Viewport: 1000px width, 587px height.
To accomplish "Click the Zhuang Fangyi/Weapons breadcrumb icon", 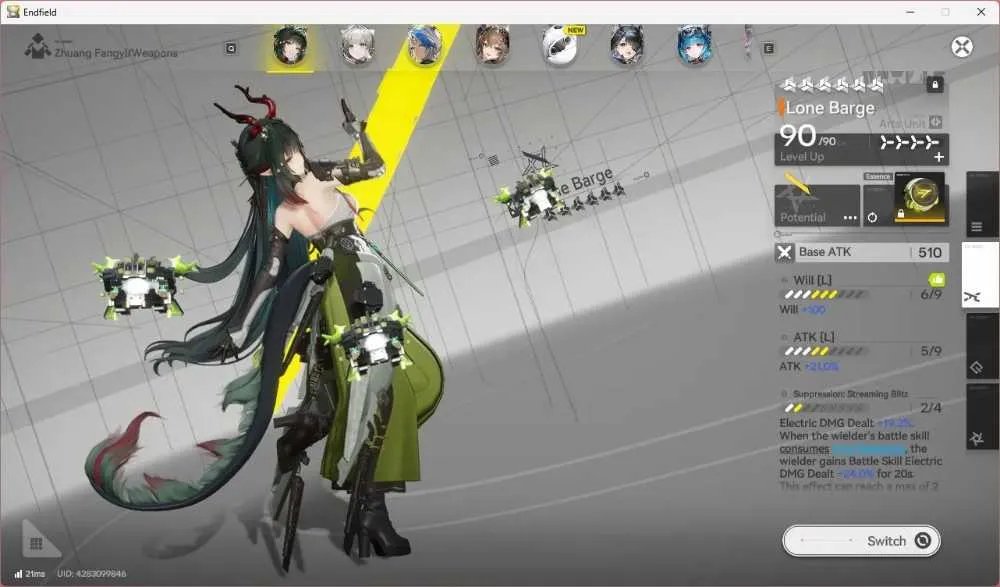I will pos(38,47).
